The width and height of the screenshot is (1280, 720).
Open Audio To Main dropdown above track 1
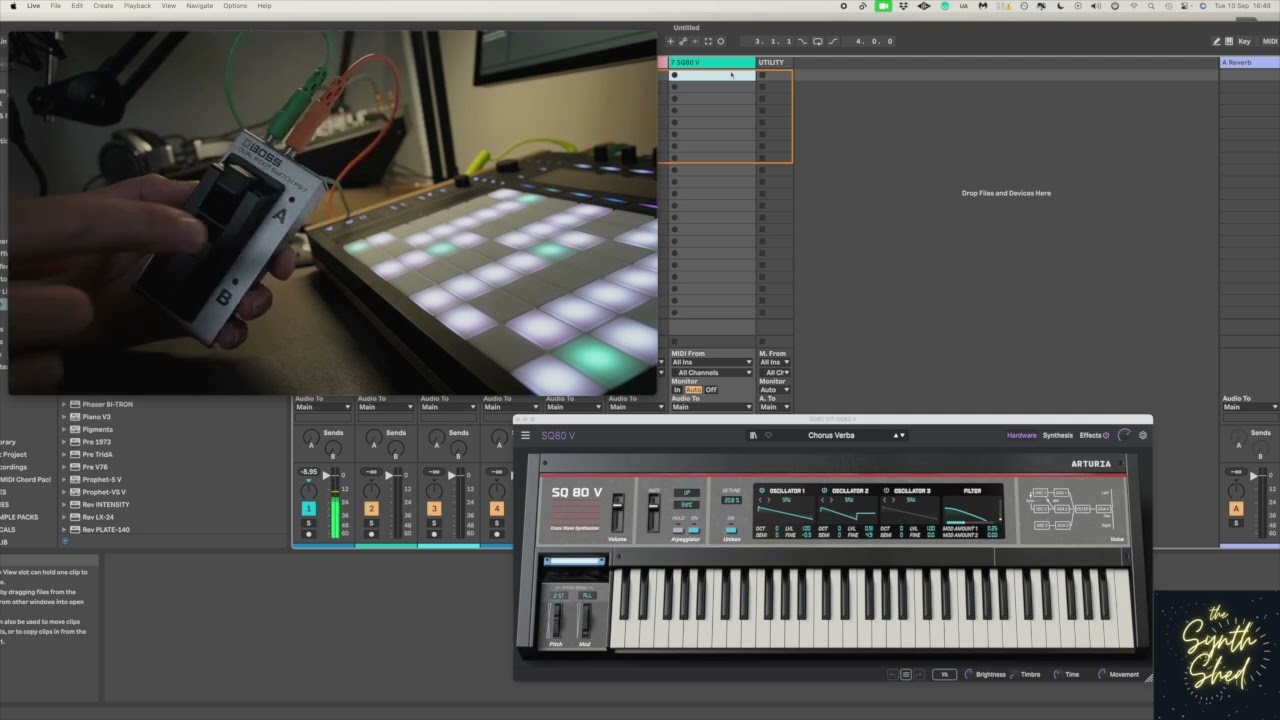(324, 407)
